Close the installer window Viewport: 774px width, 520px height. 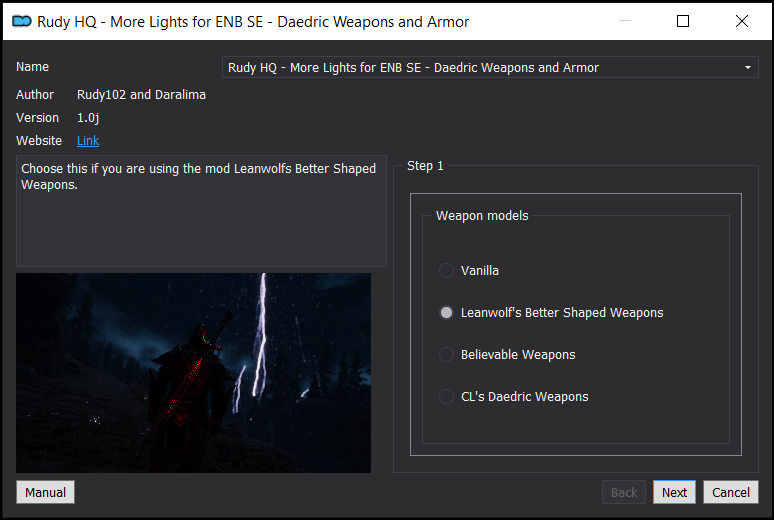point(741,21)
